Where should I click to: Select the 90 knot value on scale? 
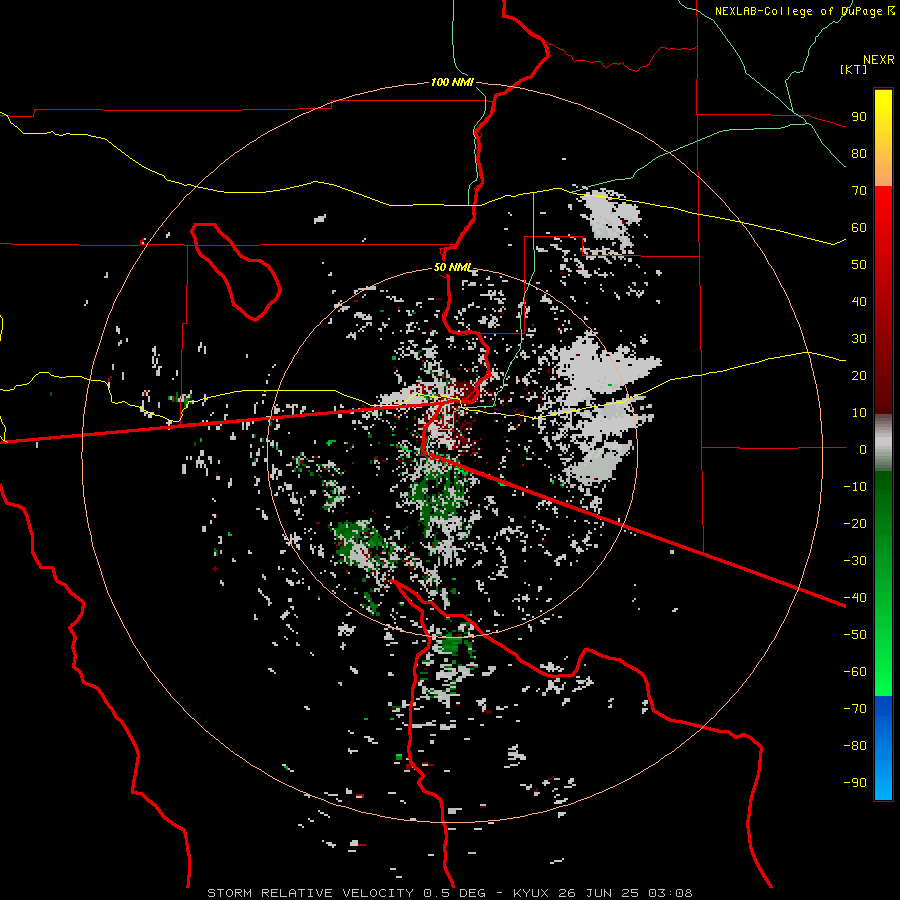(859, 117)
